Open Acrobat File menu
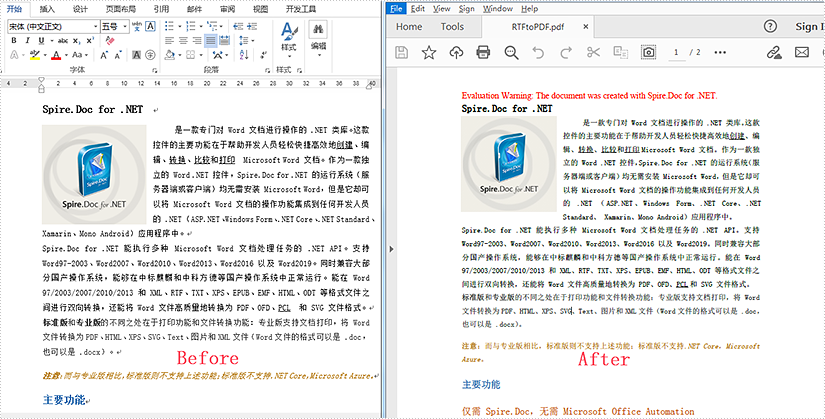 (396, 9)
